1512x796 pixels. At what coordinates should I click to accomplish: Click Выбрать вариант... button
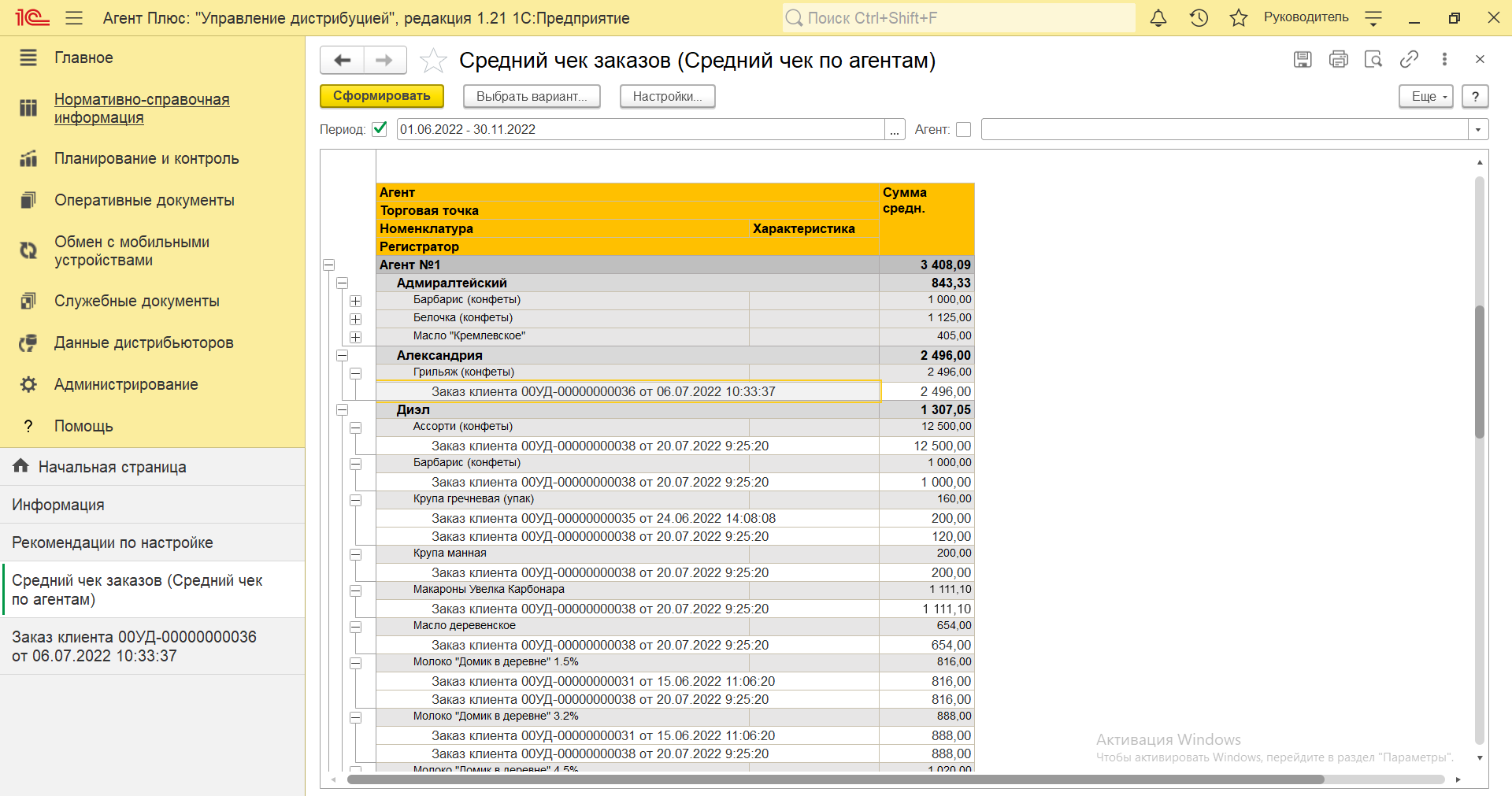(x=532, y=96)
